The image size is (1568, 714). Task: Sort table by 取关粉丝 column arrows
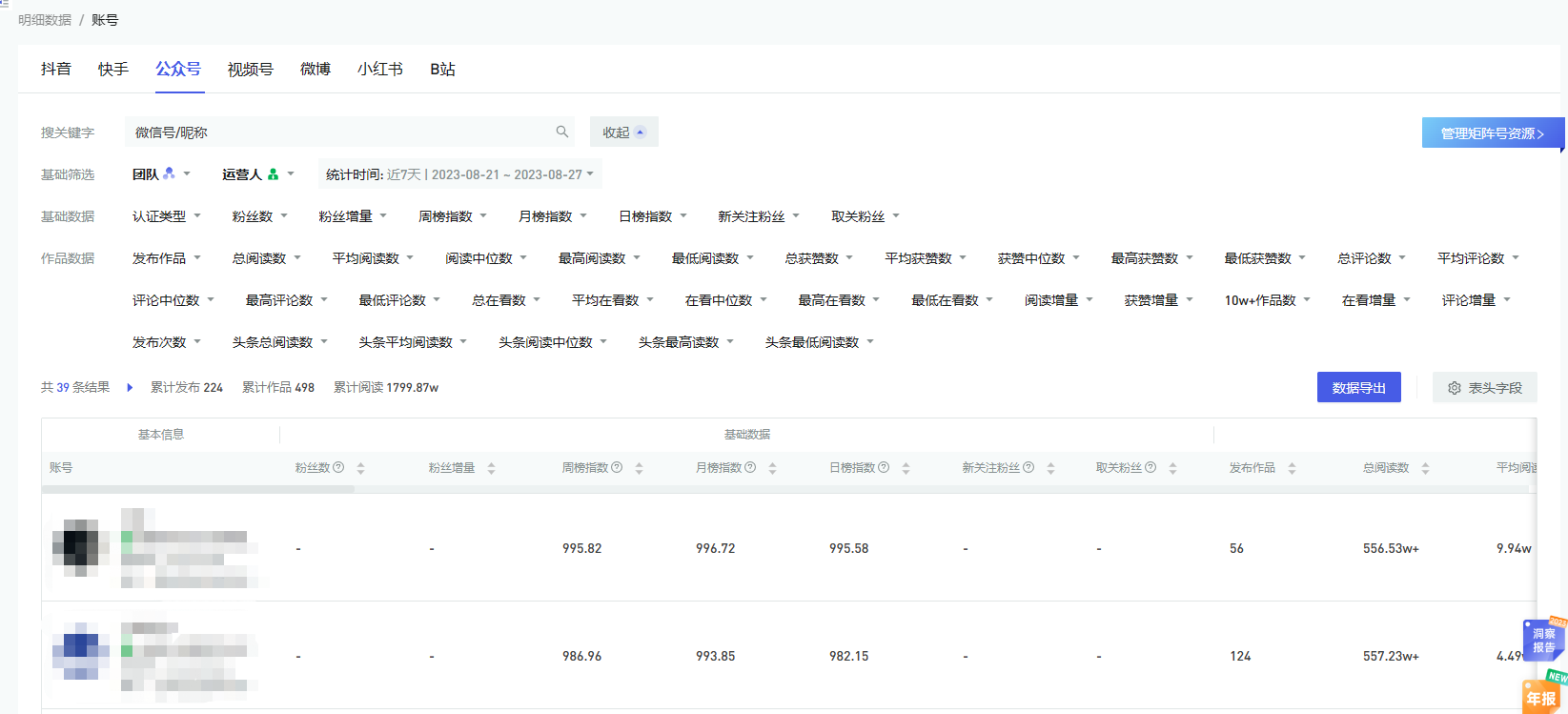pyautogui.click(x=1172, y=468)
